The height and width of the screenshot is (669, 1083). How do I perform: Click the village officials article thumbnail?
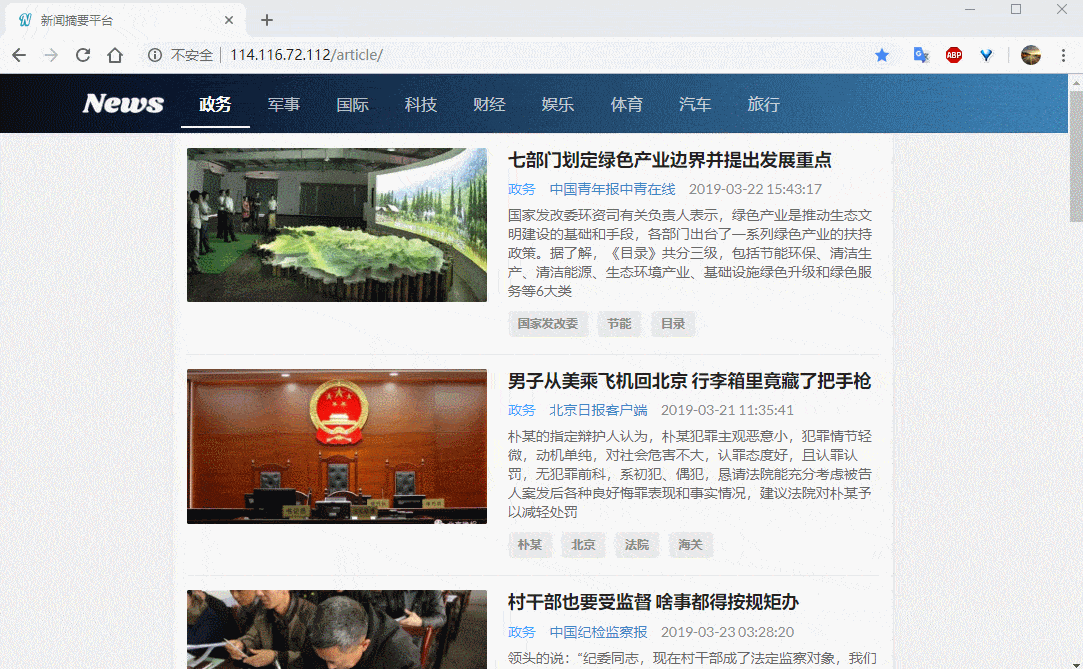pos(337,630)
